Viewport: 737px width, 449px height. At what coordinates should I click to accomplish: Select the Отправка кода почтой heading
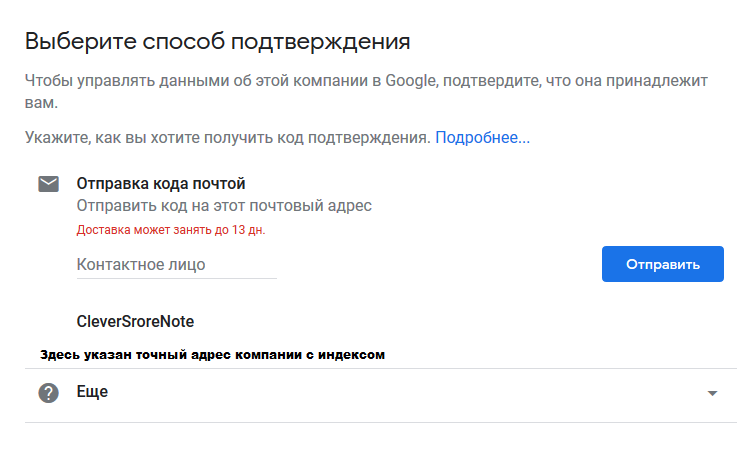[x=161, y=184]
